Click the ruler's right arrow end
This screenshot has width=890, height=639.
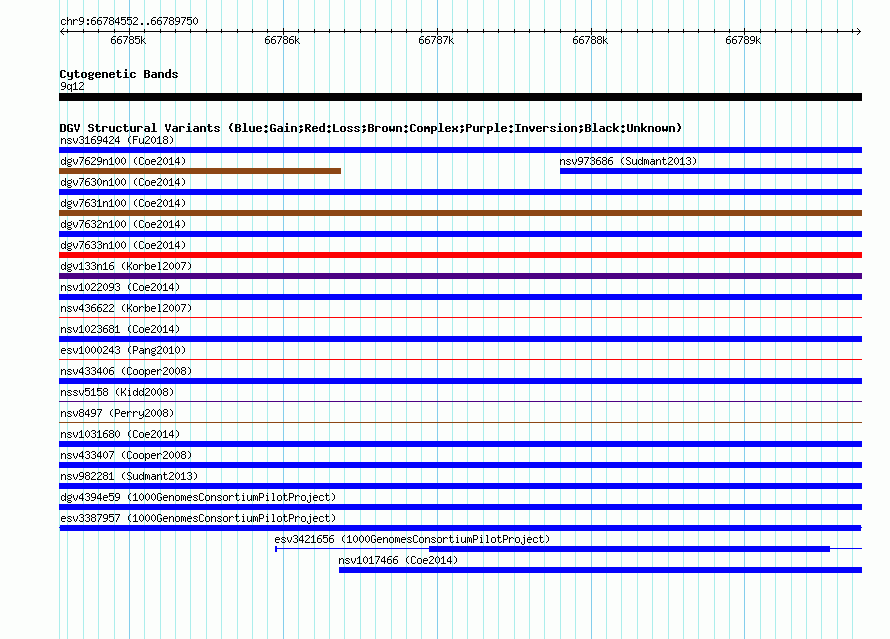pos(858,31)
